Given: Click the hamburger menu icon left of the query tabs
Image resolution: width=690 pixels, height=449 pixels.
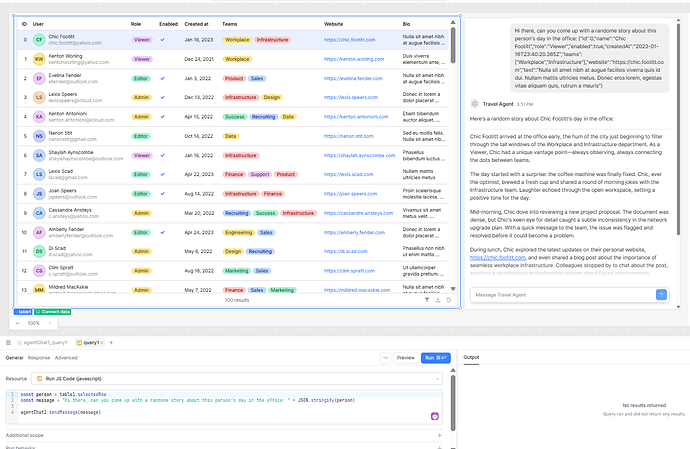Looking at the screenshot, I should tap(8, 342).
